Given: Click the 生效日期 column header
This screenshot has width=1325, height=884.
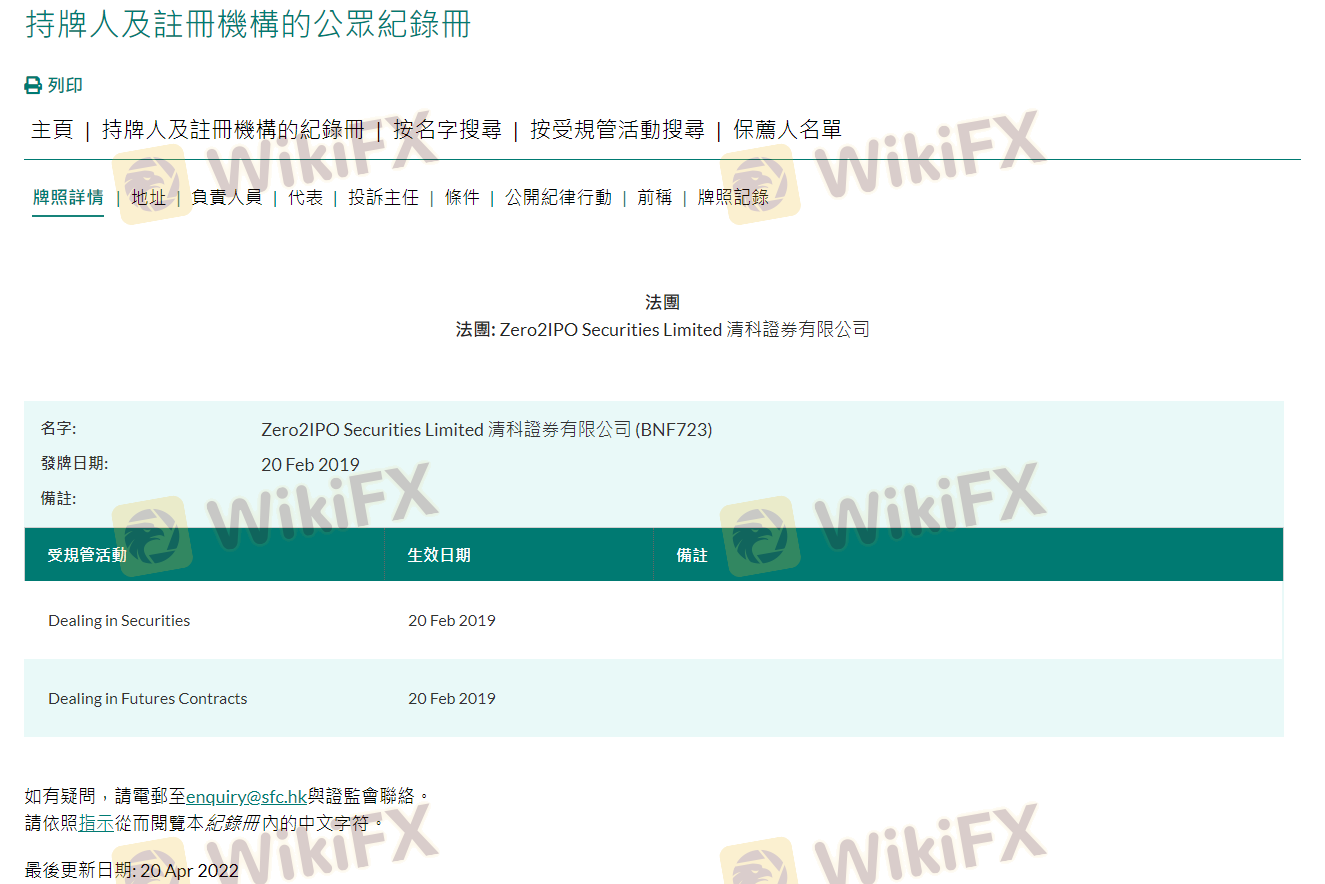Looking at the screenshot, I should [439, 555].
